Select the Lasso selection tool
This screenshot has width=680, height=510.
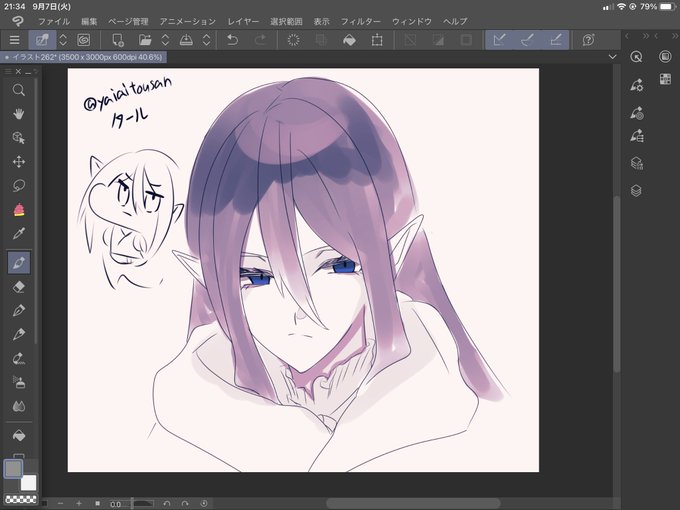[19, 186]
